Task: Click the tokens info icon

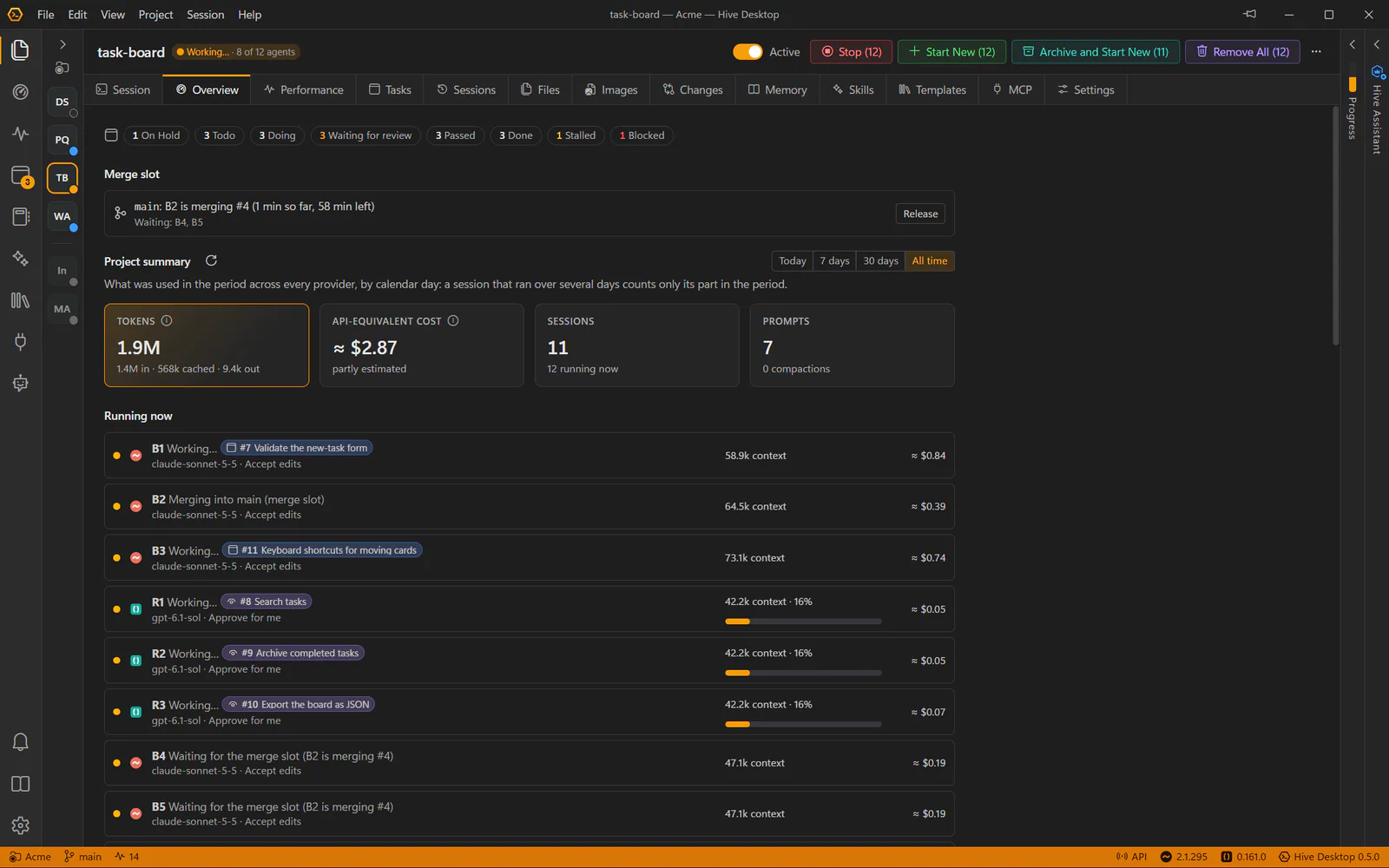Action: [x=167, y=320]
